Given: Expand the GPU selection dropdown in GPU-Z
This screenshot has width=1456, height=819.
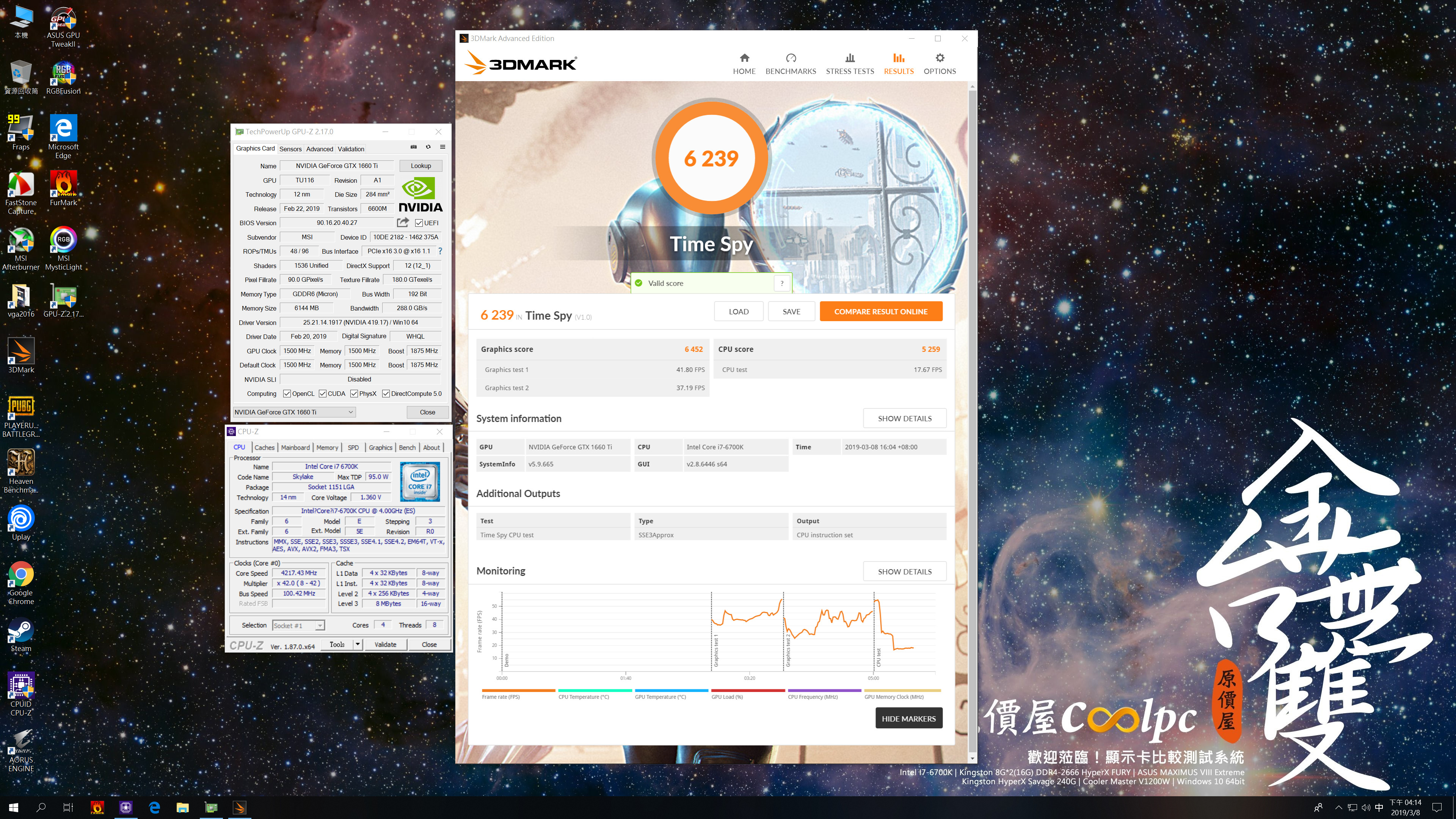Looking at the screenshot, I should (x=294, y=412).
